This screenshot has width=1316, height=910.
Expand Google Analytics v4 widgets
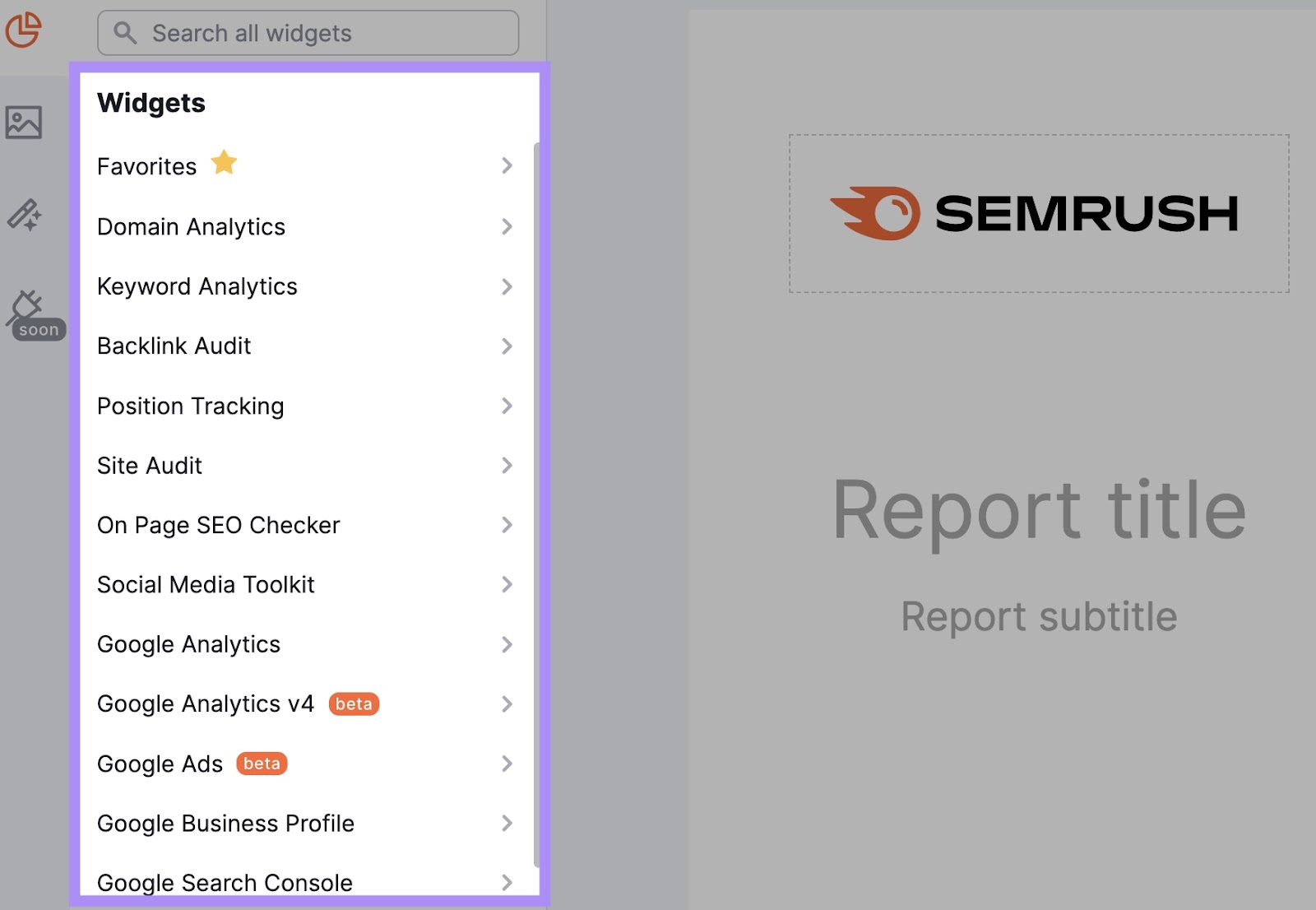[507, 704]
